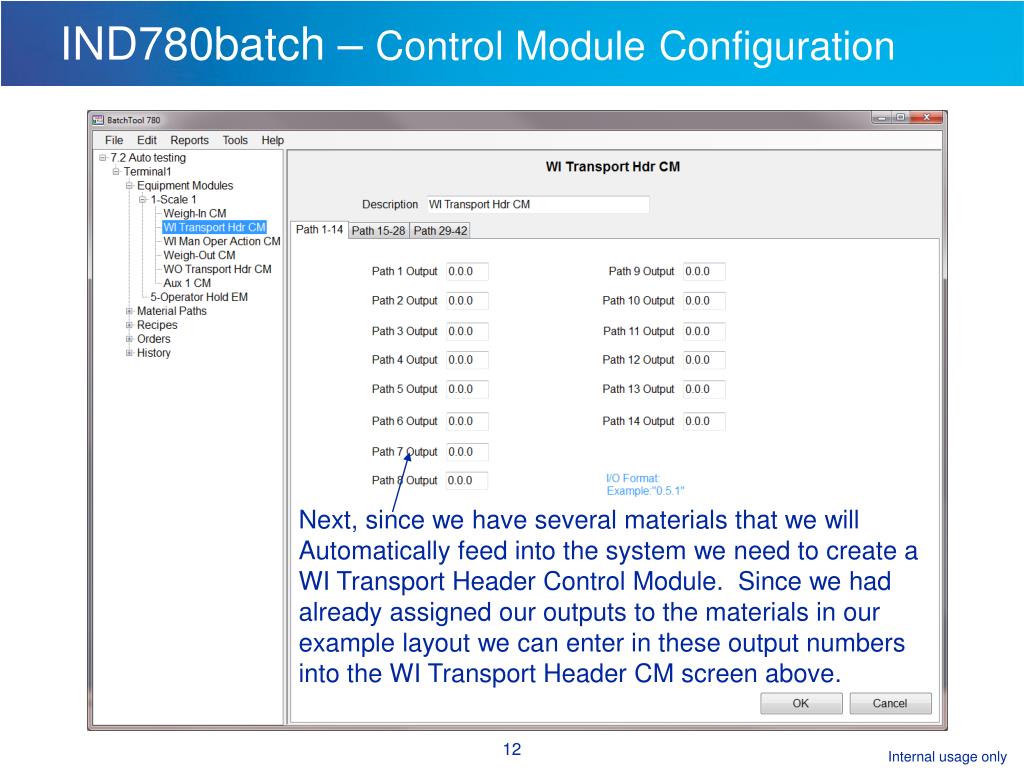
Task: Expand the Orders node
Action: point(129,339)
